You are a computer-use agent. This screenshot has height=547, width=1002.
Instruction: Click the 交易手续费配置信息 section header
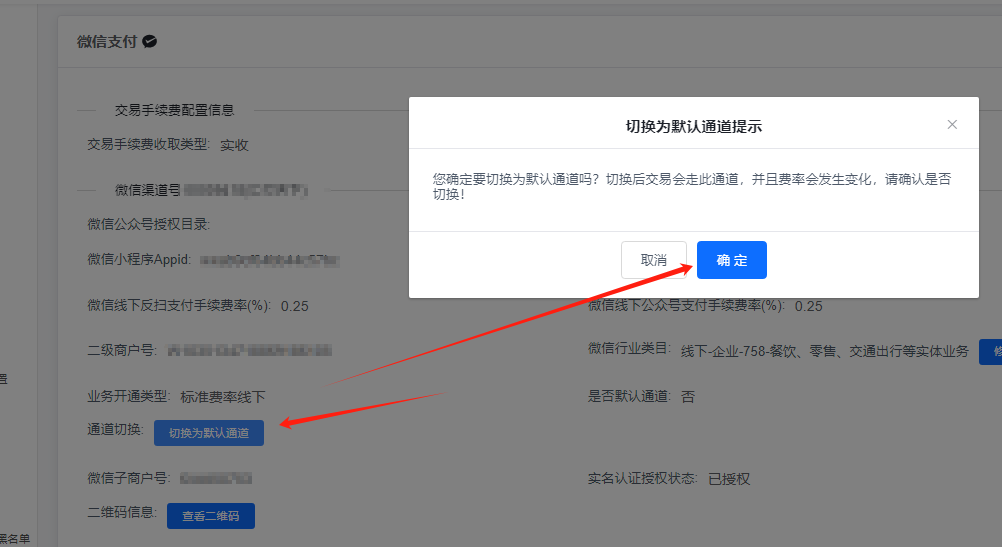click(174, 110)
